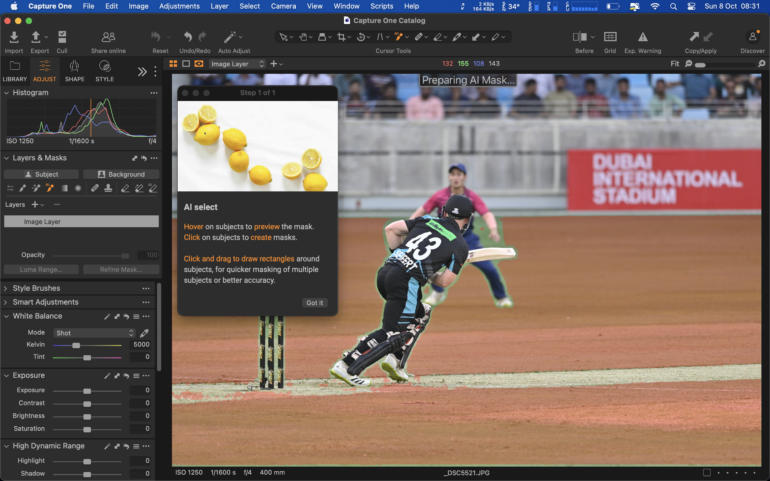Click the viewer zoom slider
Viewport: 770px width, 481px height.
[725, 64]
